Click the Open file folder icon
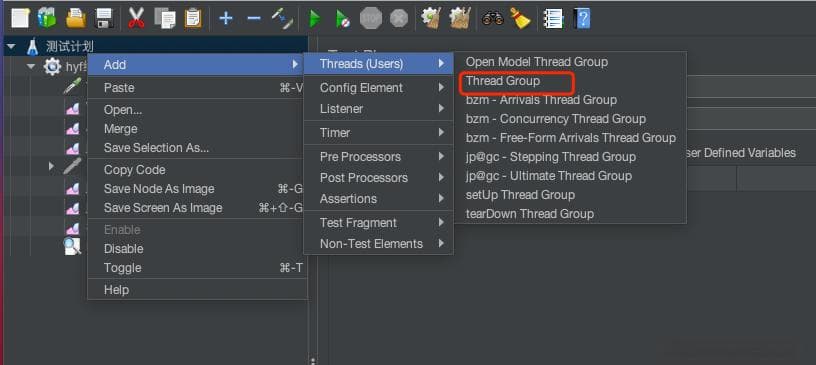The image size is (816, 365). click(76, 19)
